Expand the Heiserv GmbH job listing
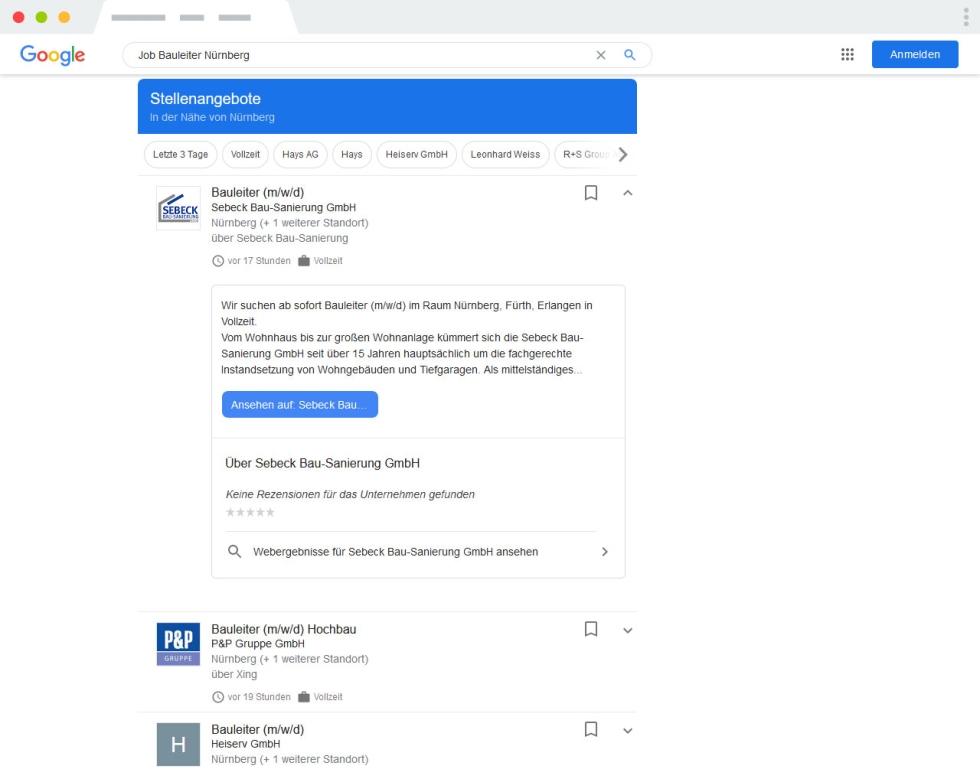Viewport: 980px width, 769px height. [x=628, y=731]
